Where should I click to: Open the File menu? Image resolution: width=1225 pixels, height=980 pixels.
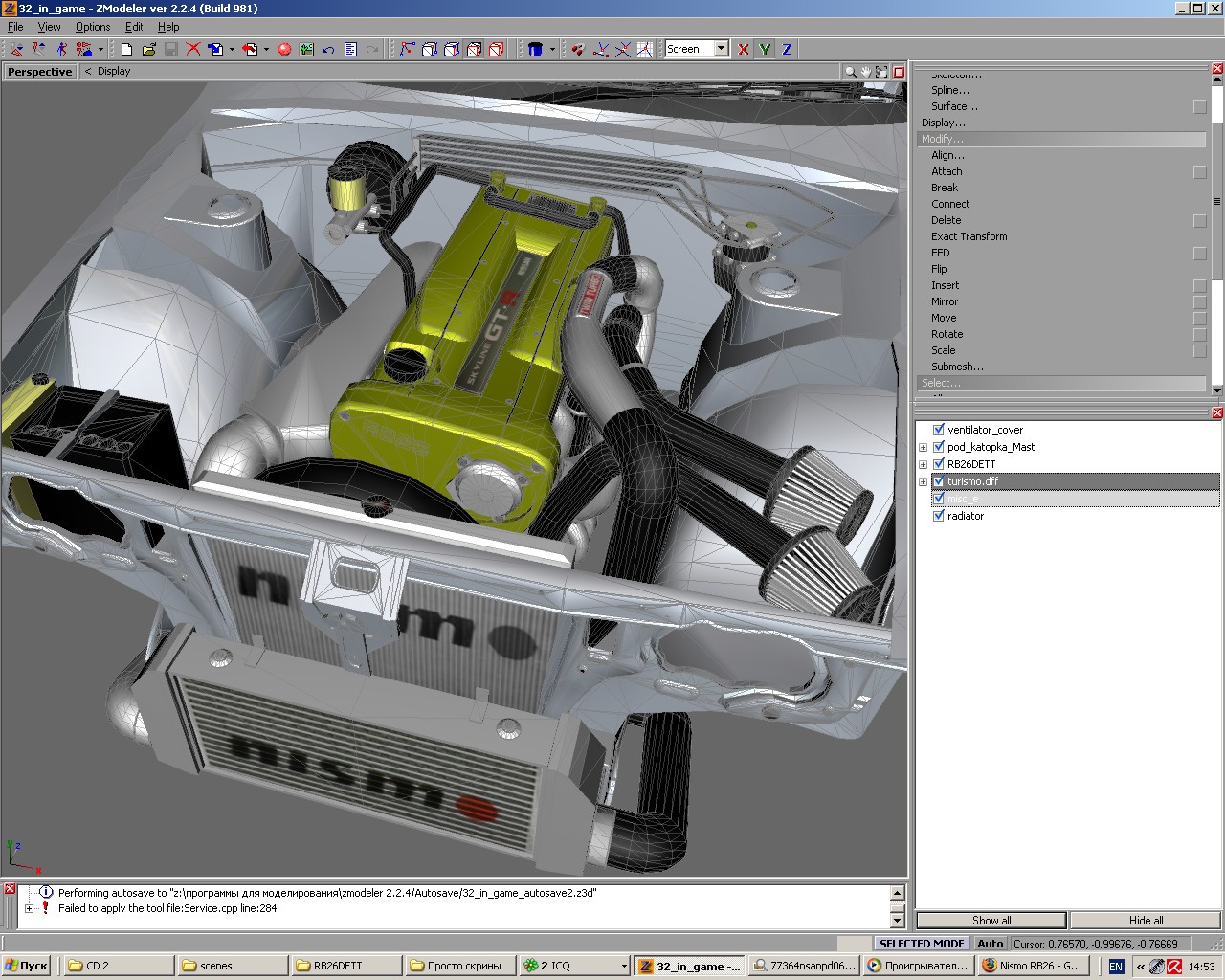(15, 27)
